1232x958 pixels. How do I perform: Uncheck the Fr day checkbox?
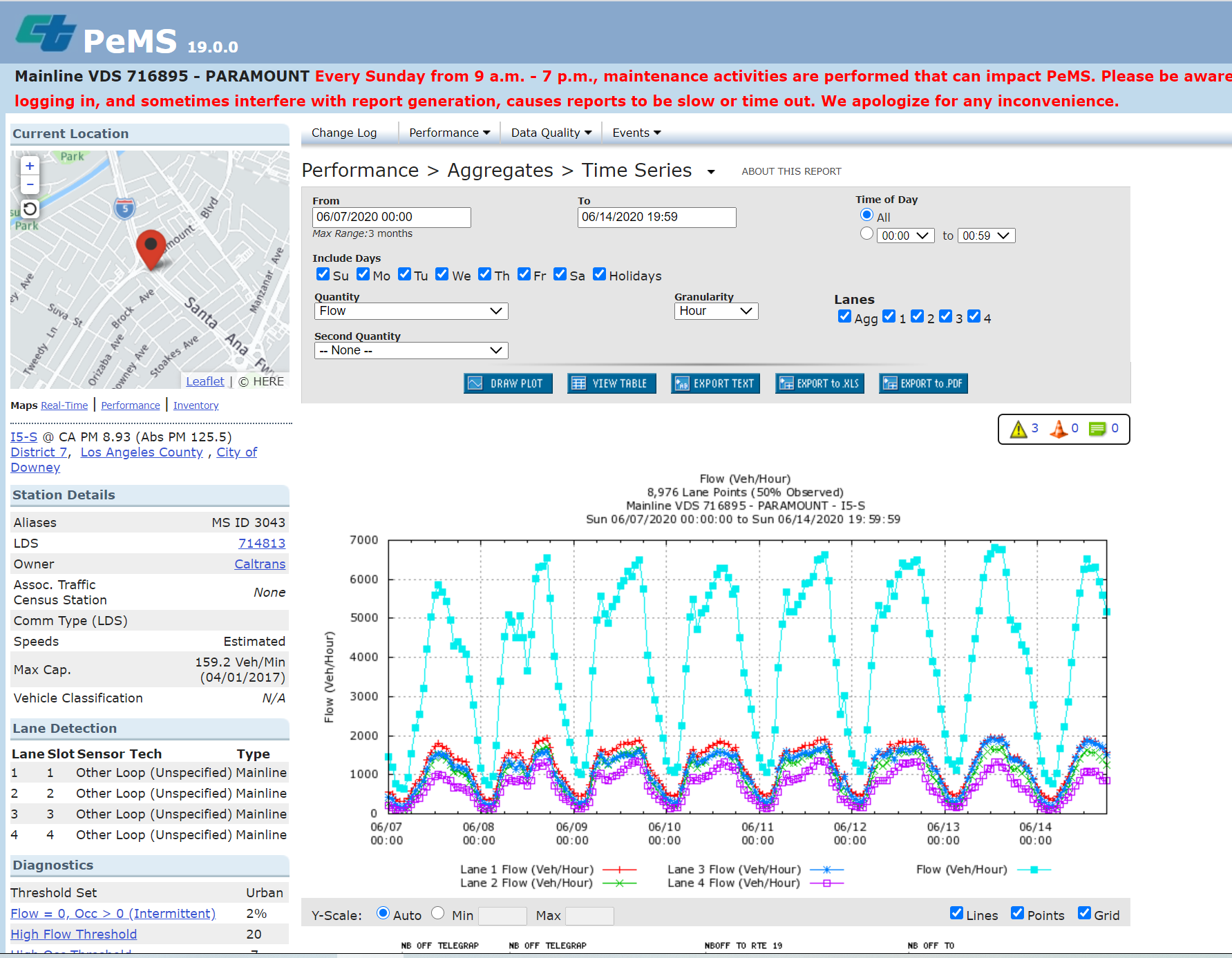click(524, 274)
